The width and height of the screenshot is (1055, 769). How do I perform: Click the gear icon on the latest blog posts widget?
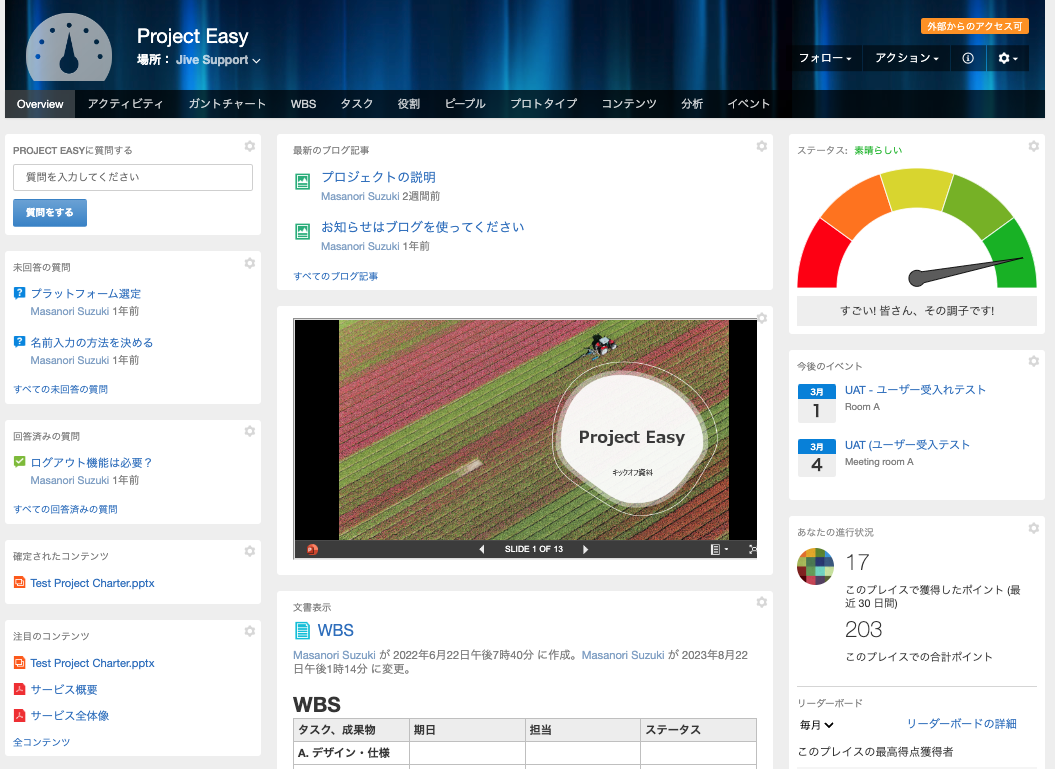tap(761, 146)
